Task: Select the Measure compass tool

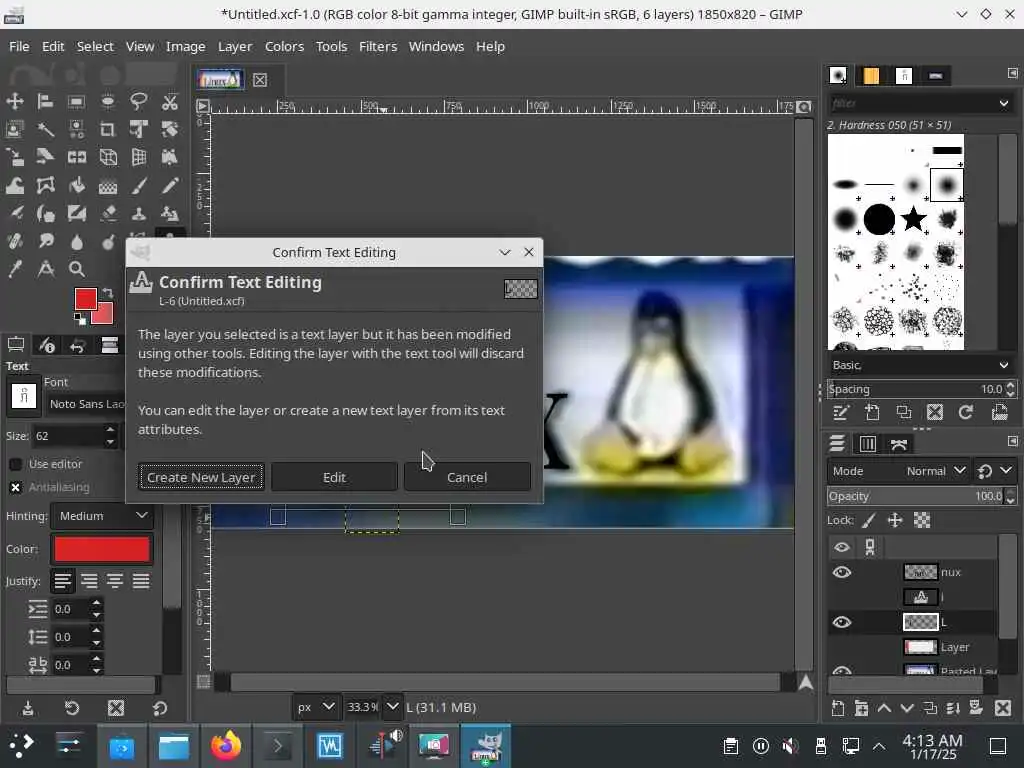Action: (x=45, y=269)
